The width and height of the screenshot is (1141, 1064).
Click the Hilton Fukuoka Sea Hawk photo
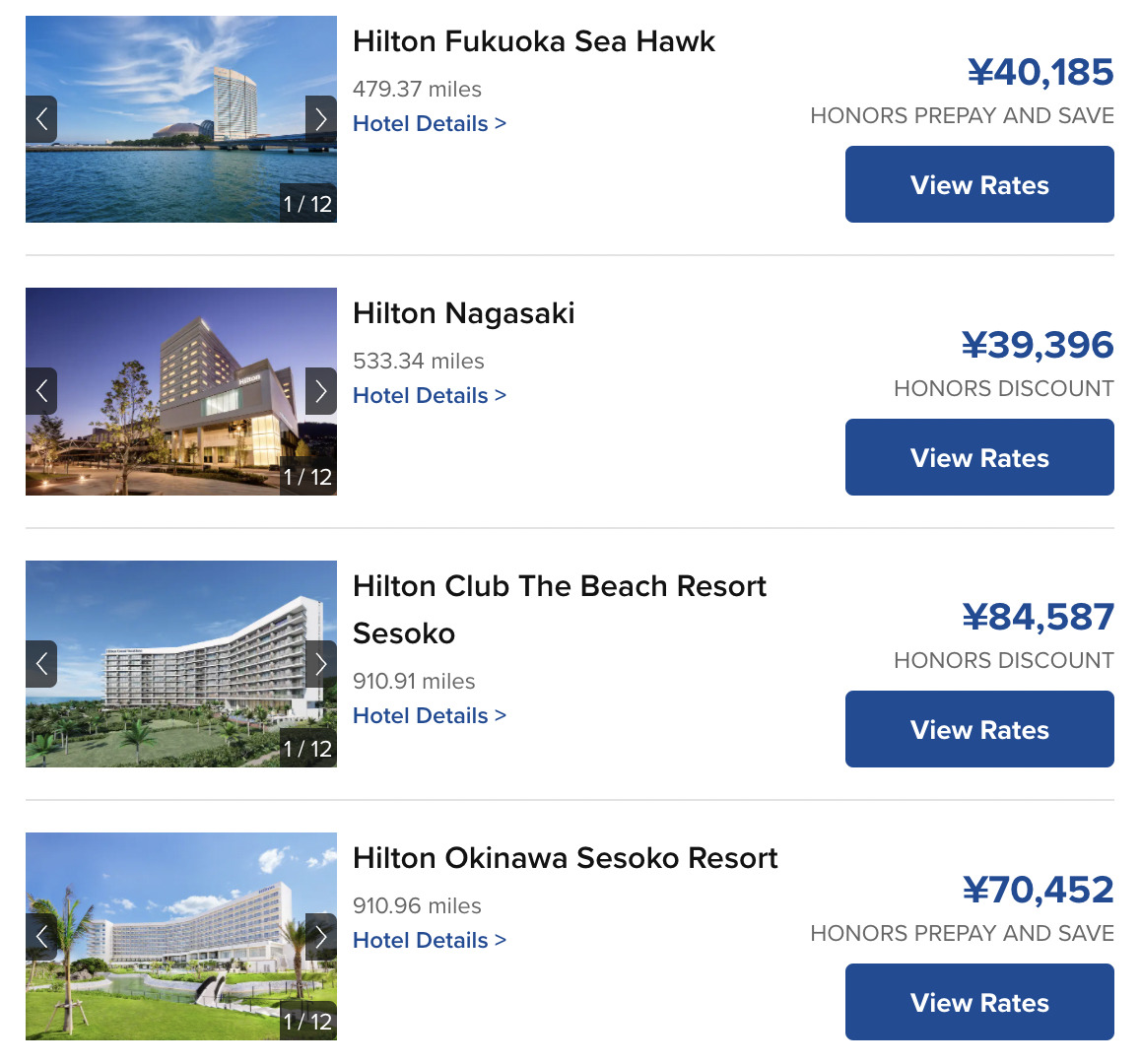coord(181,118)
